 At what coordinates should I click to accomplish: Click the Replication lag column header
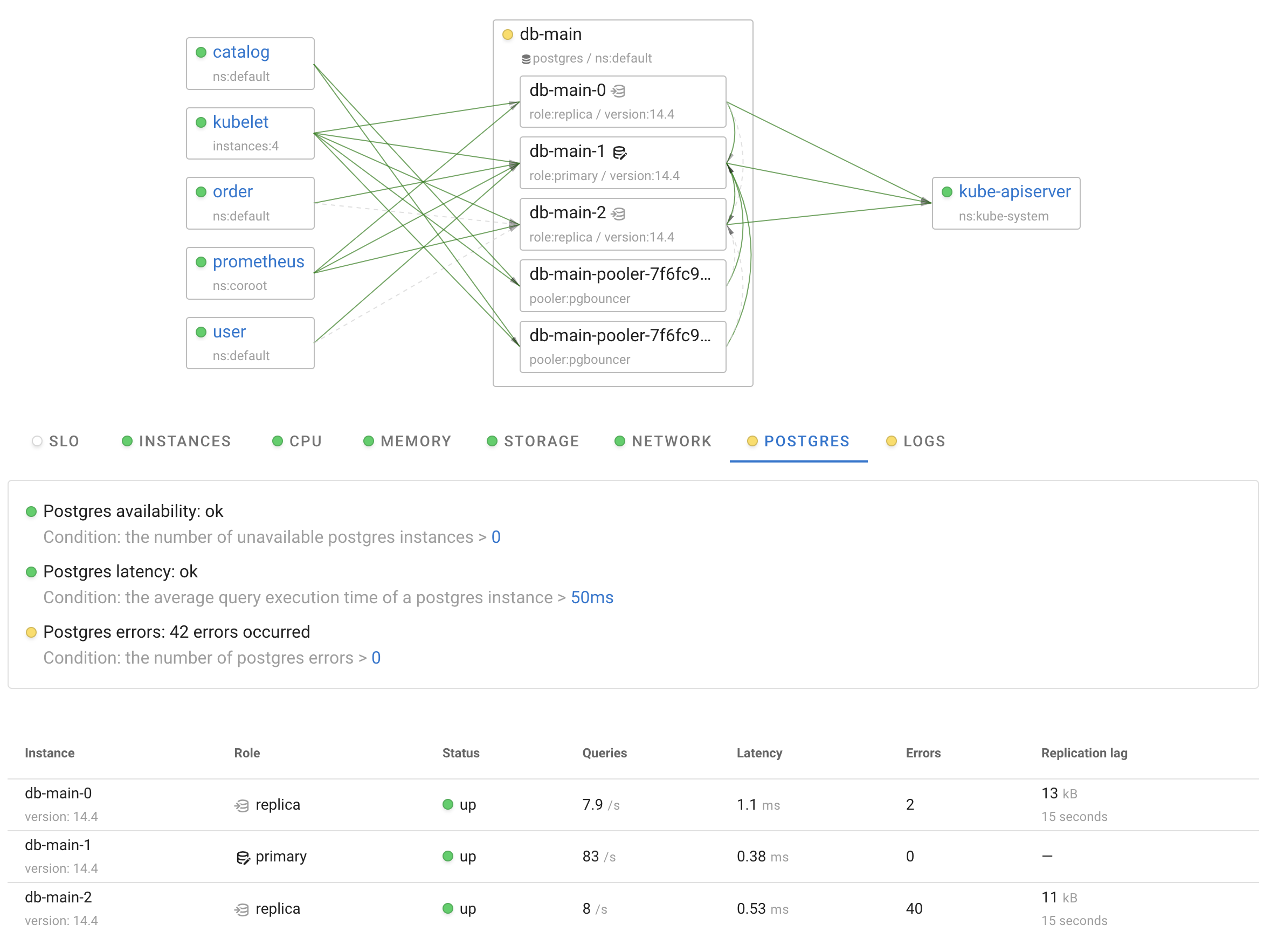click(1083, 753)
